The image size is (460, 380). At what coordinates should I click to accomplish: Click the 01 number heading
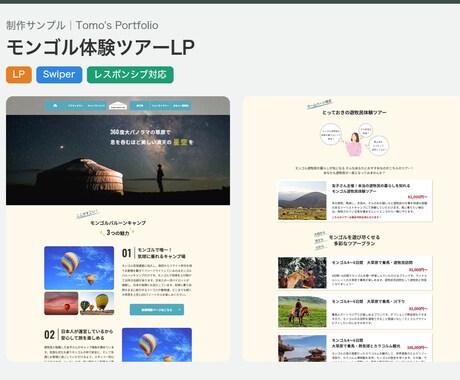click(x=126, y=253)
